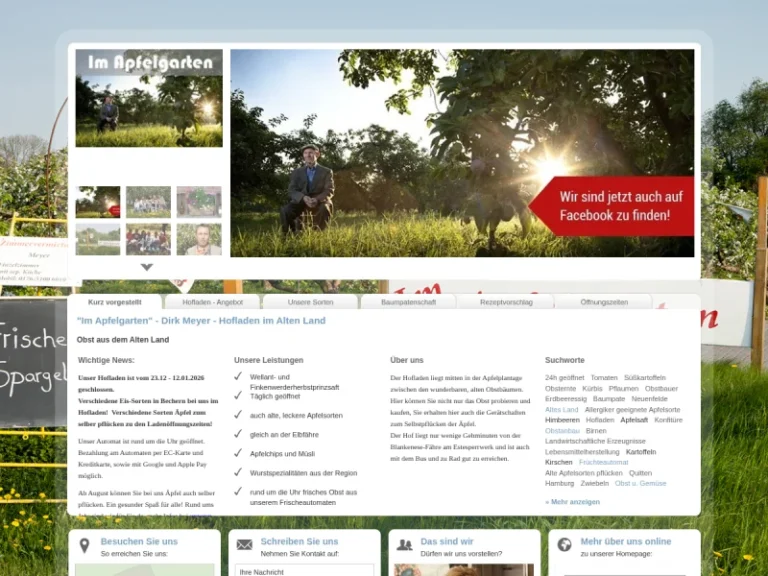Click the Obst u. Gemüse keyword link
768x576 pixels.
click(640, 483)
